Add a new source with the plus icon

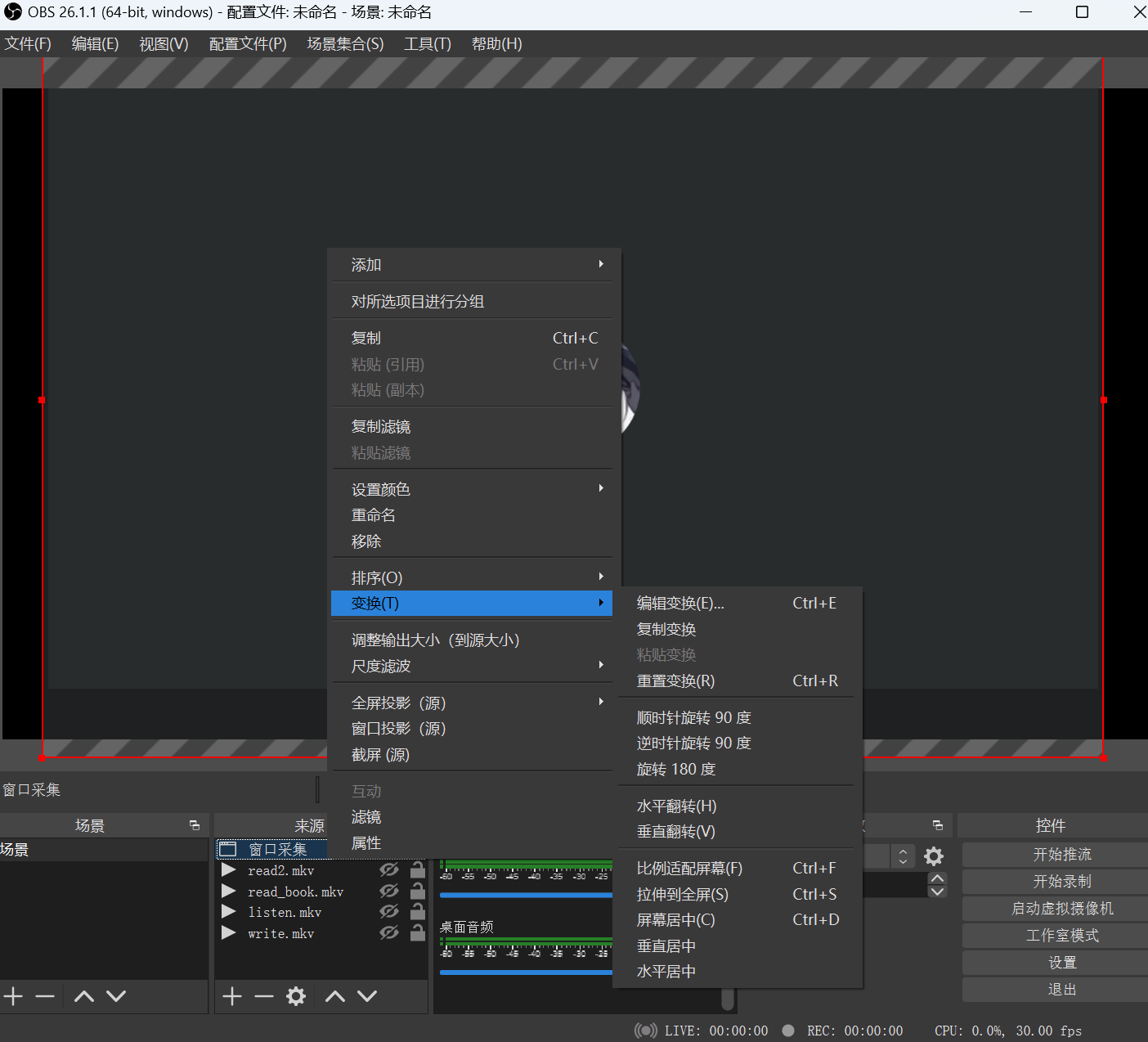click(x=232, y=995)
